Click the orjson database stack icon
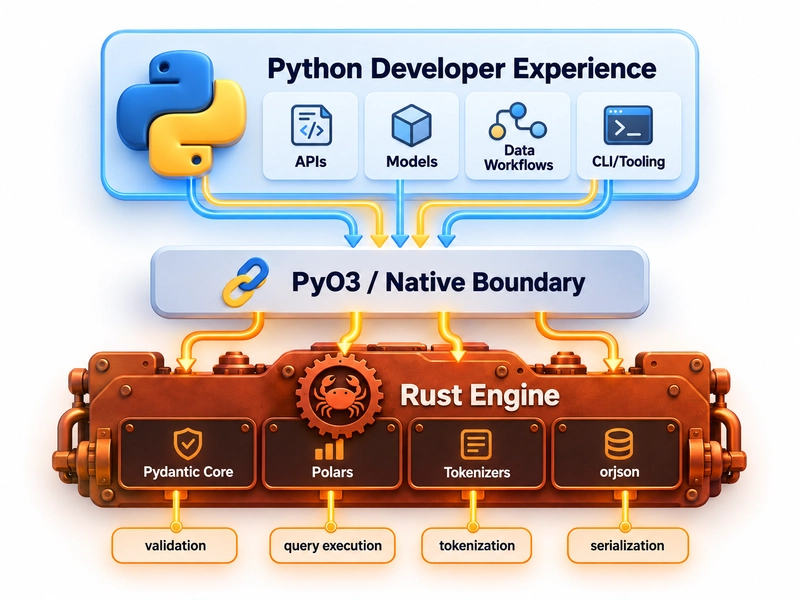 point(619,444)
